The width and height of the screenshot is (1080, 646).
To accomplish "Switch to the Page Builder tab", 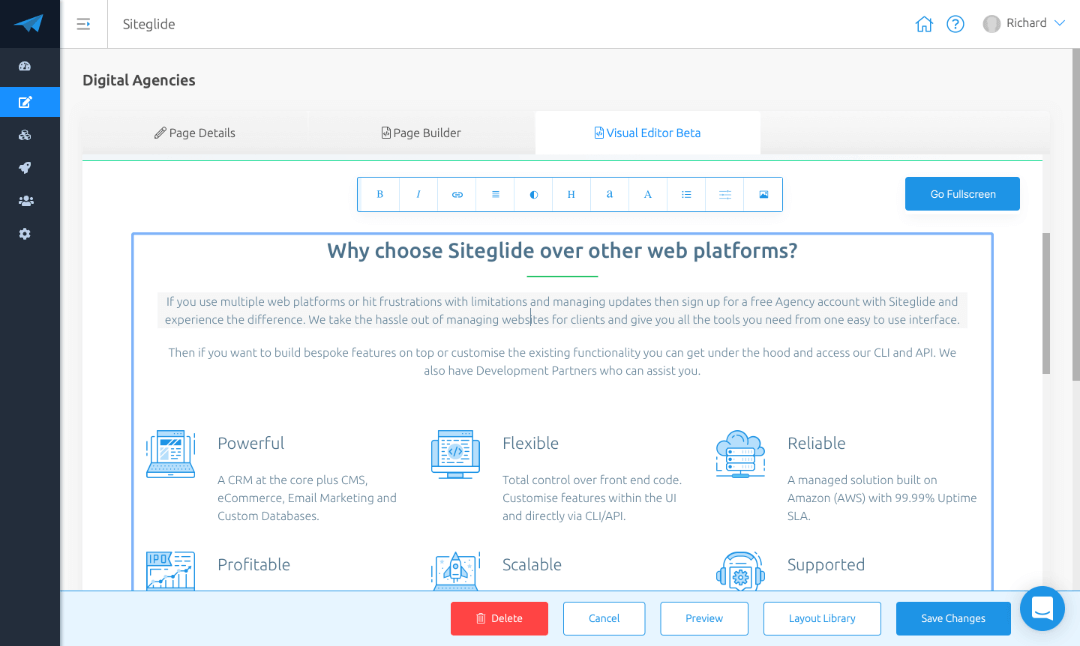I will 421,133.
